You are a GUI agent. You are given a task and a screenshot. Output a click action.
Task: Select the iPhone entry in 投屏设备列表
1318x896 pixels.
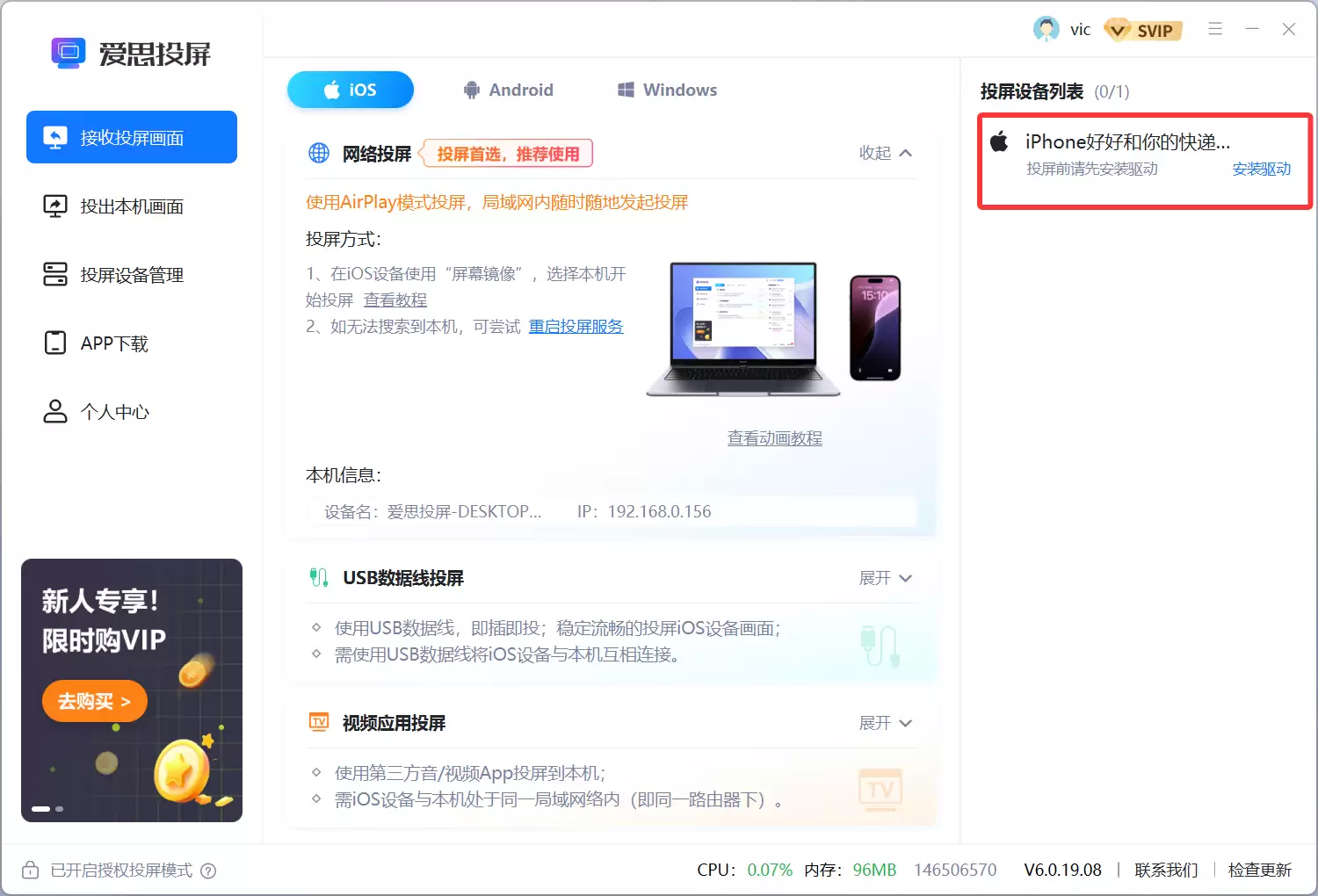point(1129,141)
